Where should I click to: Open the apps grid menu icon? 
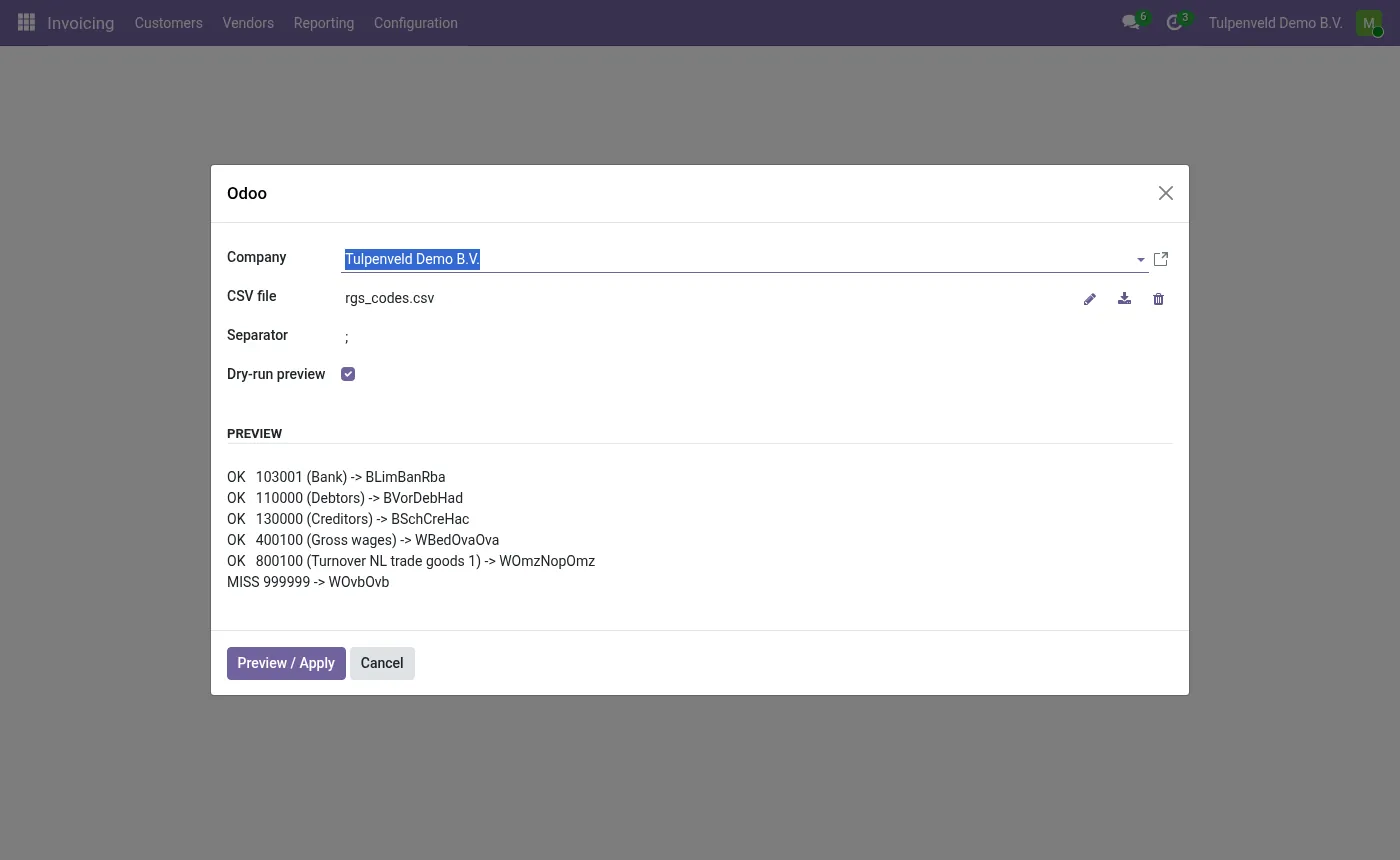(x=27, y=22)
